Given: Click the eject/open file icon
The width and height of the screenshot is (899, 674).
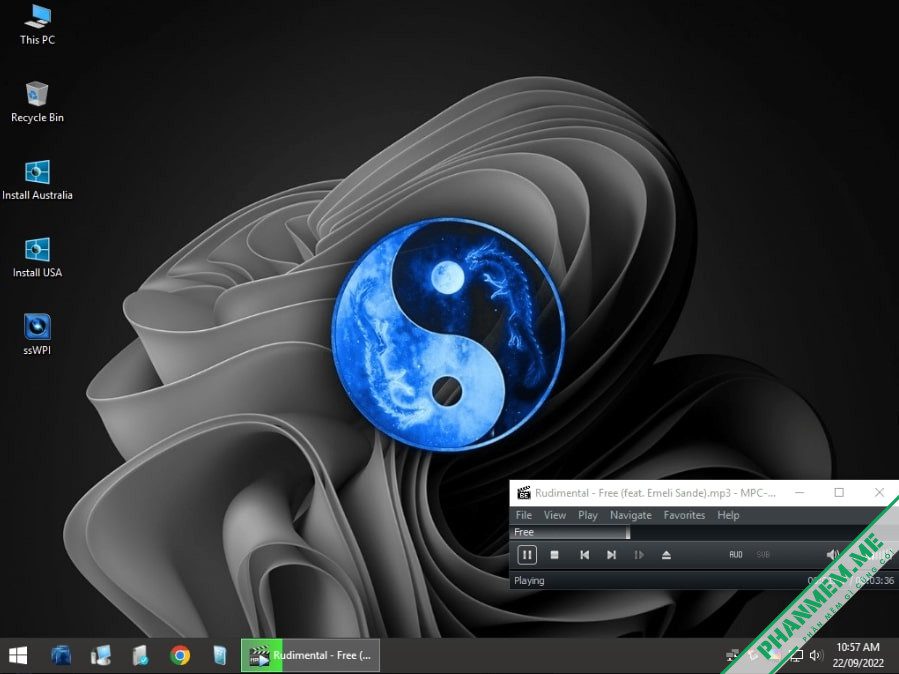Looking at the screenshot, I should 666,555.
